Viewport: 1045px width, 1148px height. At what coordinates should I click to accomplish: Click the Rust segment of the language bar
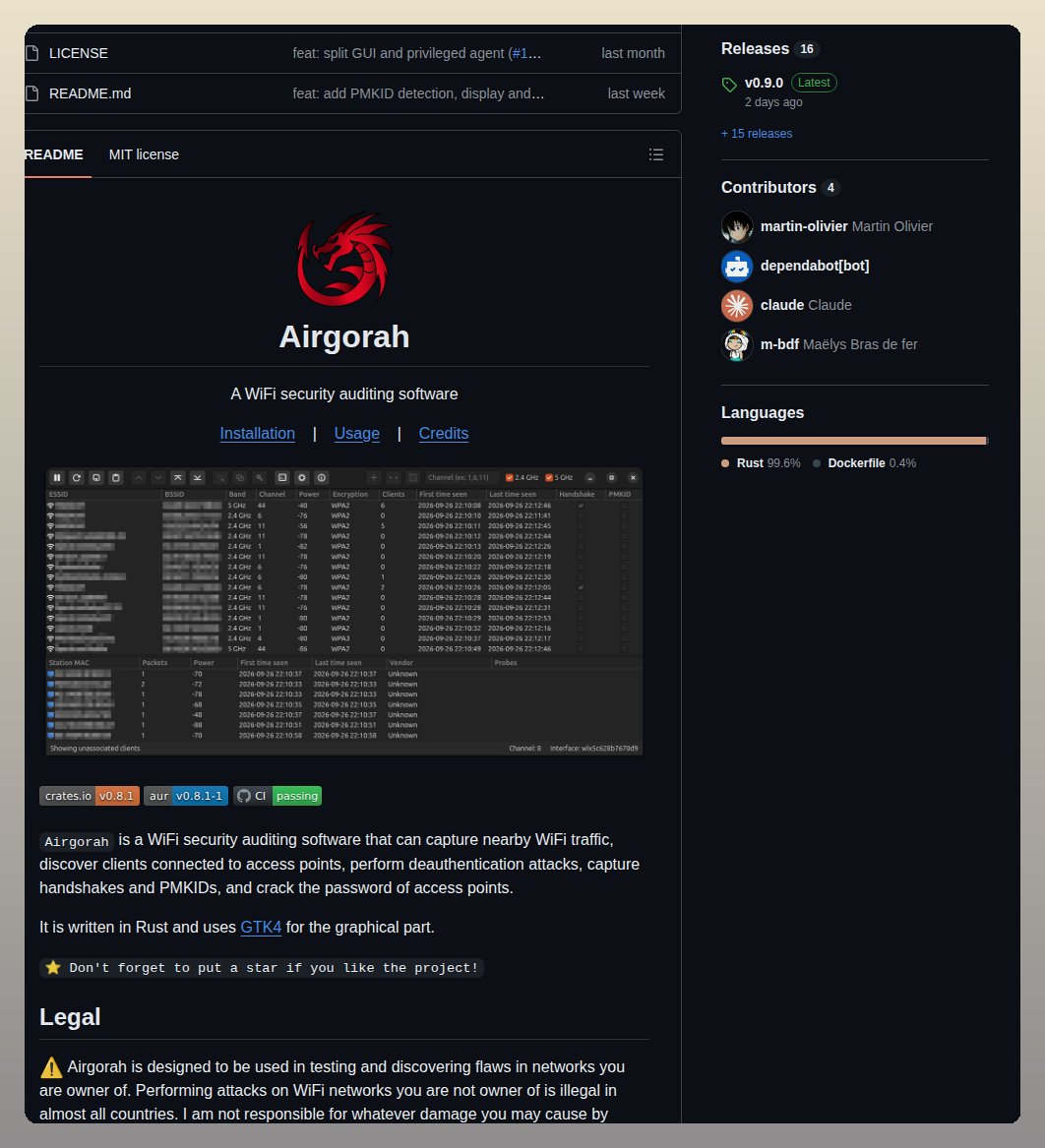pos(853,441)
